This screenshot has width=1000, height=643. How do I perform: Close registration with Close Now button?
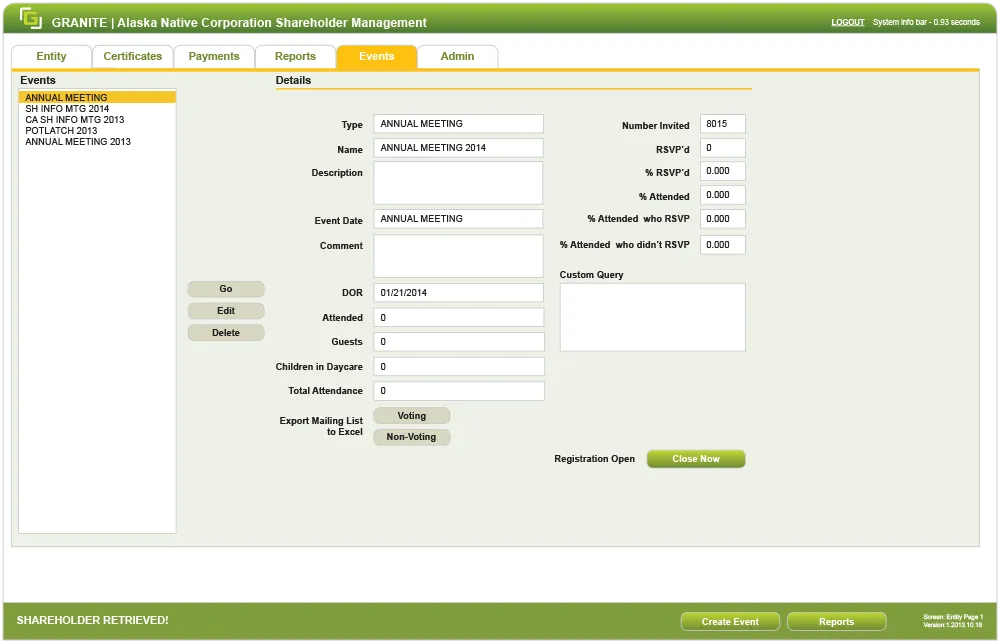(x=696, y=459)
